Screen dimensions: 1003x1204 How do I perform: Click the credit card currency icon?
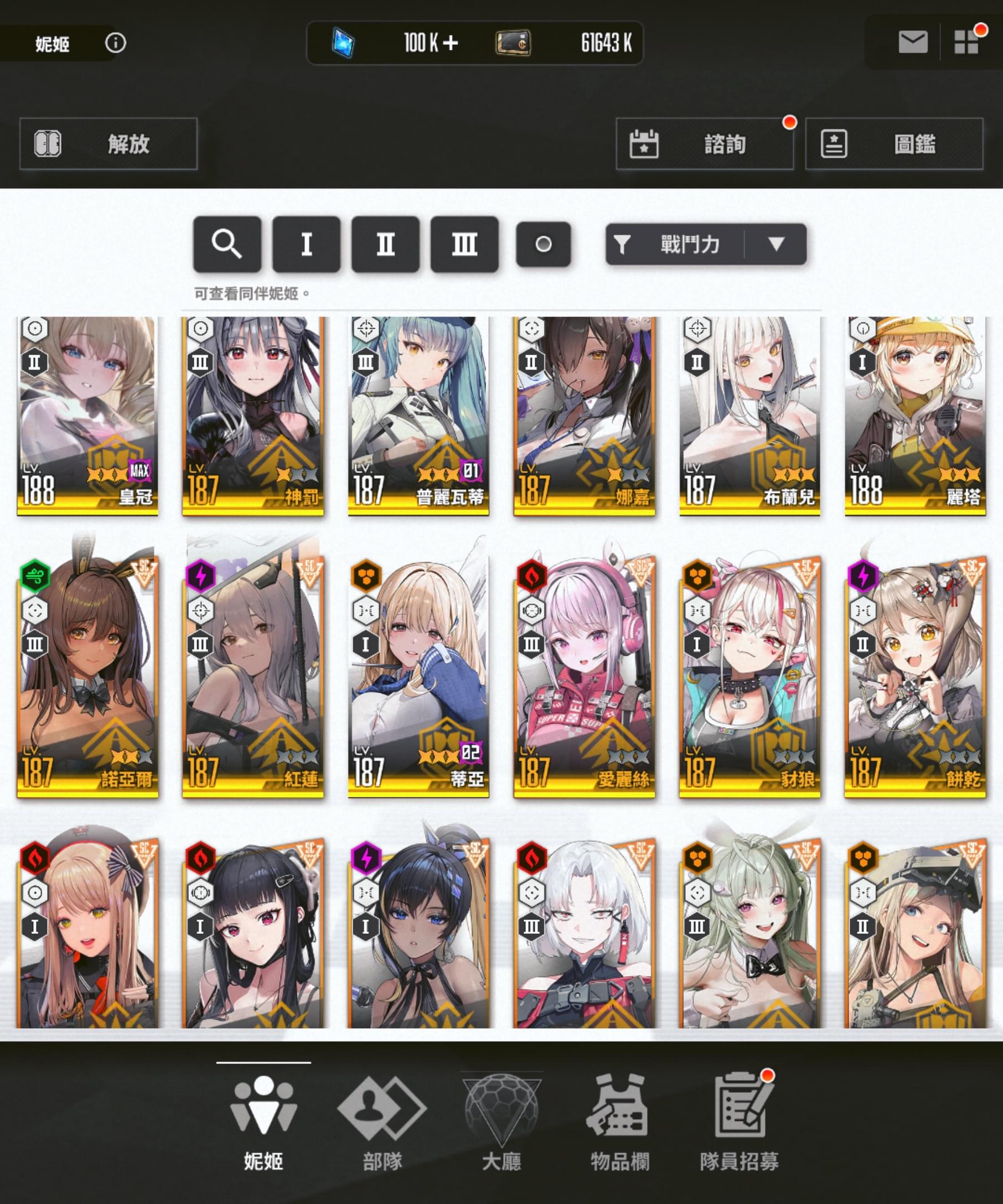click(513, 43)
